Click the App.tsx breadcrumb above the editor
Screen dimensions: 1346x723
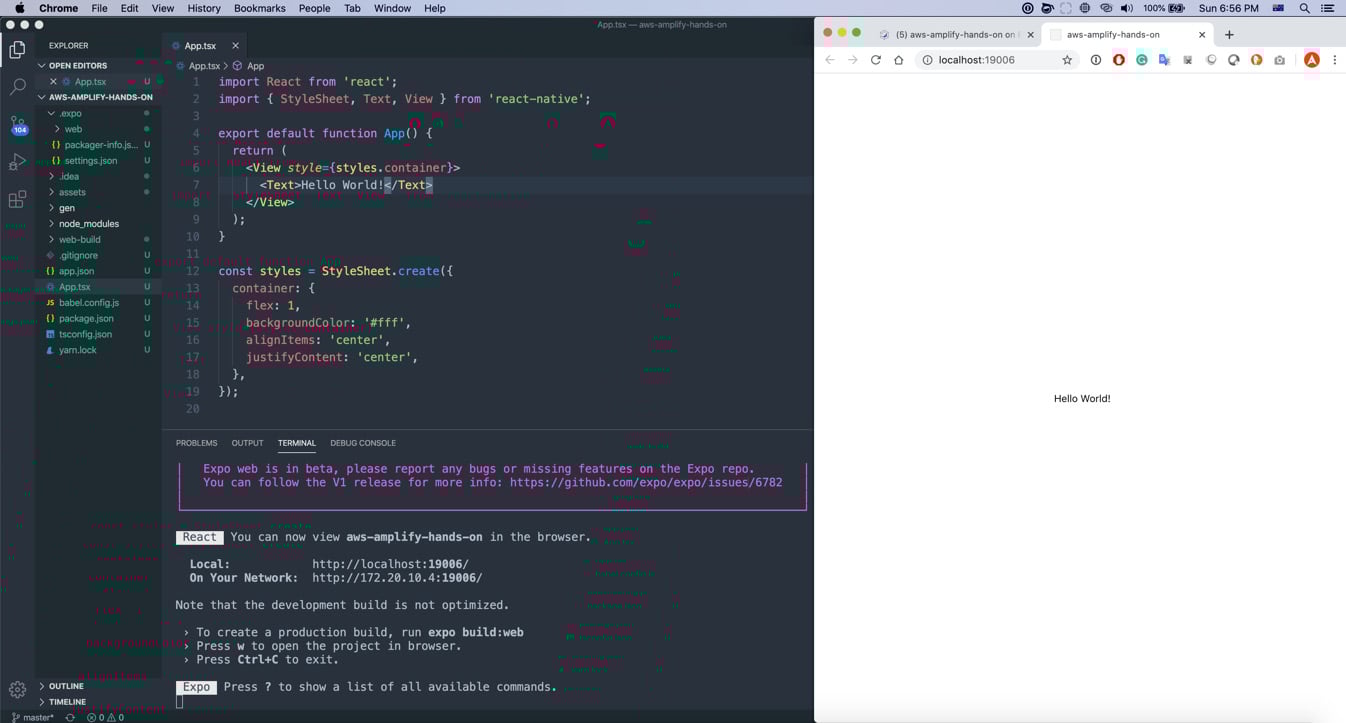[x=204, y=66]
